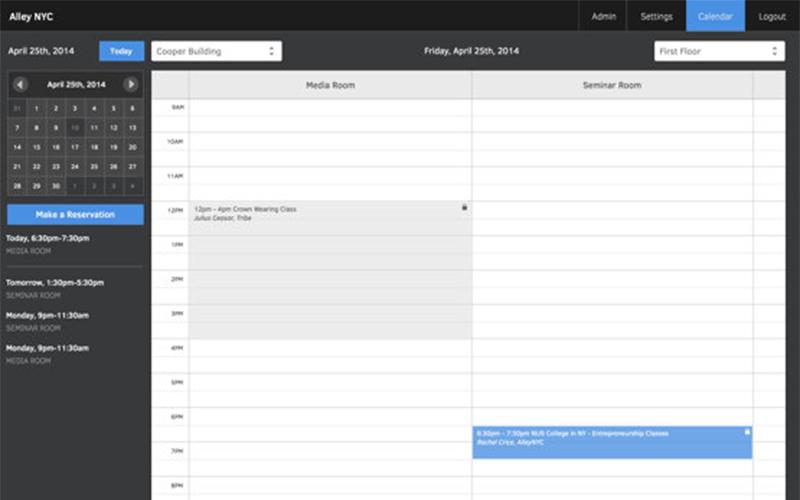Image resolution: width=800 pixels, height=500 pixels.
Task: Click Make a Reservation button
Action: tap(76, 215)
